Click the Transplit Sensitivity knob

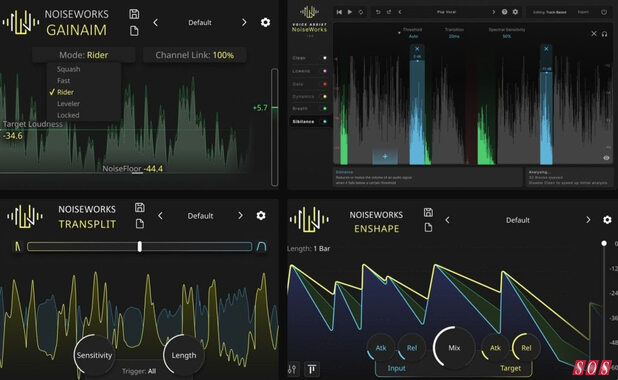pyautogui.click(x=94, y=355)
